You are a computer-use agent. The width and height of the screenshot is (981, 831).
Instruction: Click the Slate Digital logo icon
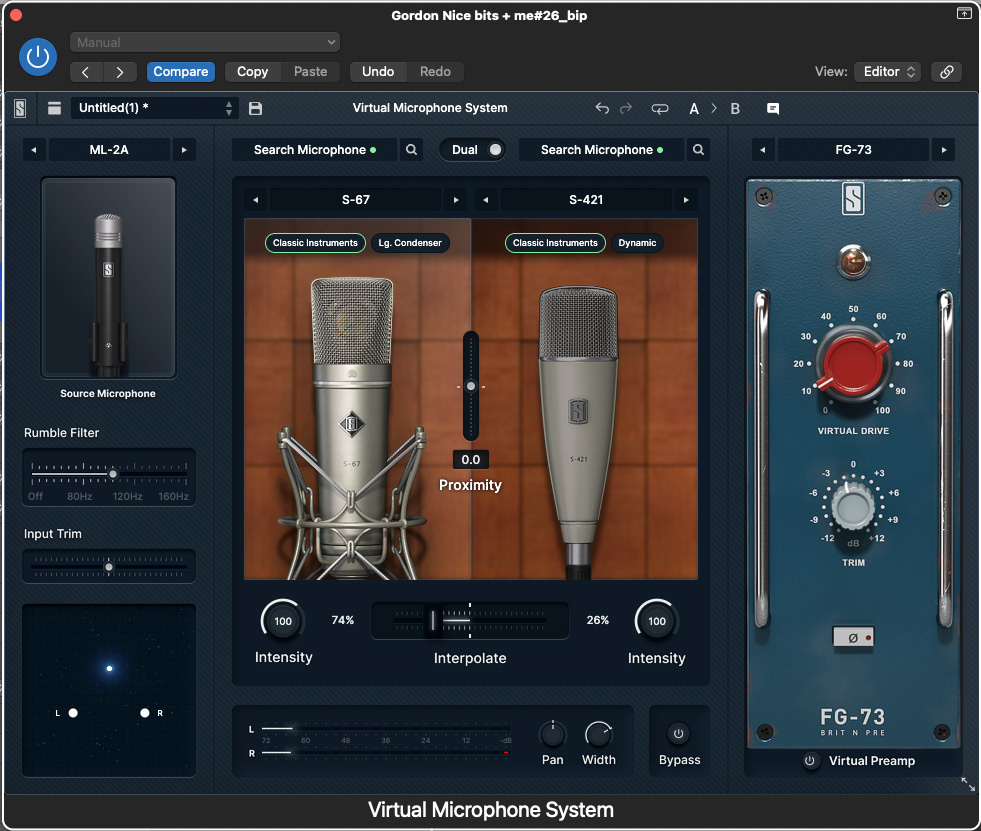pos(21,108)
